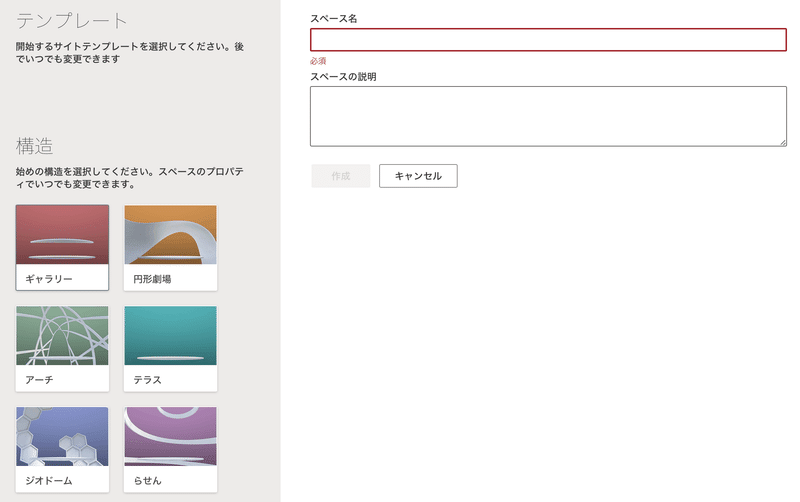The height and width of the screenshot is (502, 800).
Task: Choose the 円形劇場 structure thumbnail image
Action: pos(170,235)
